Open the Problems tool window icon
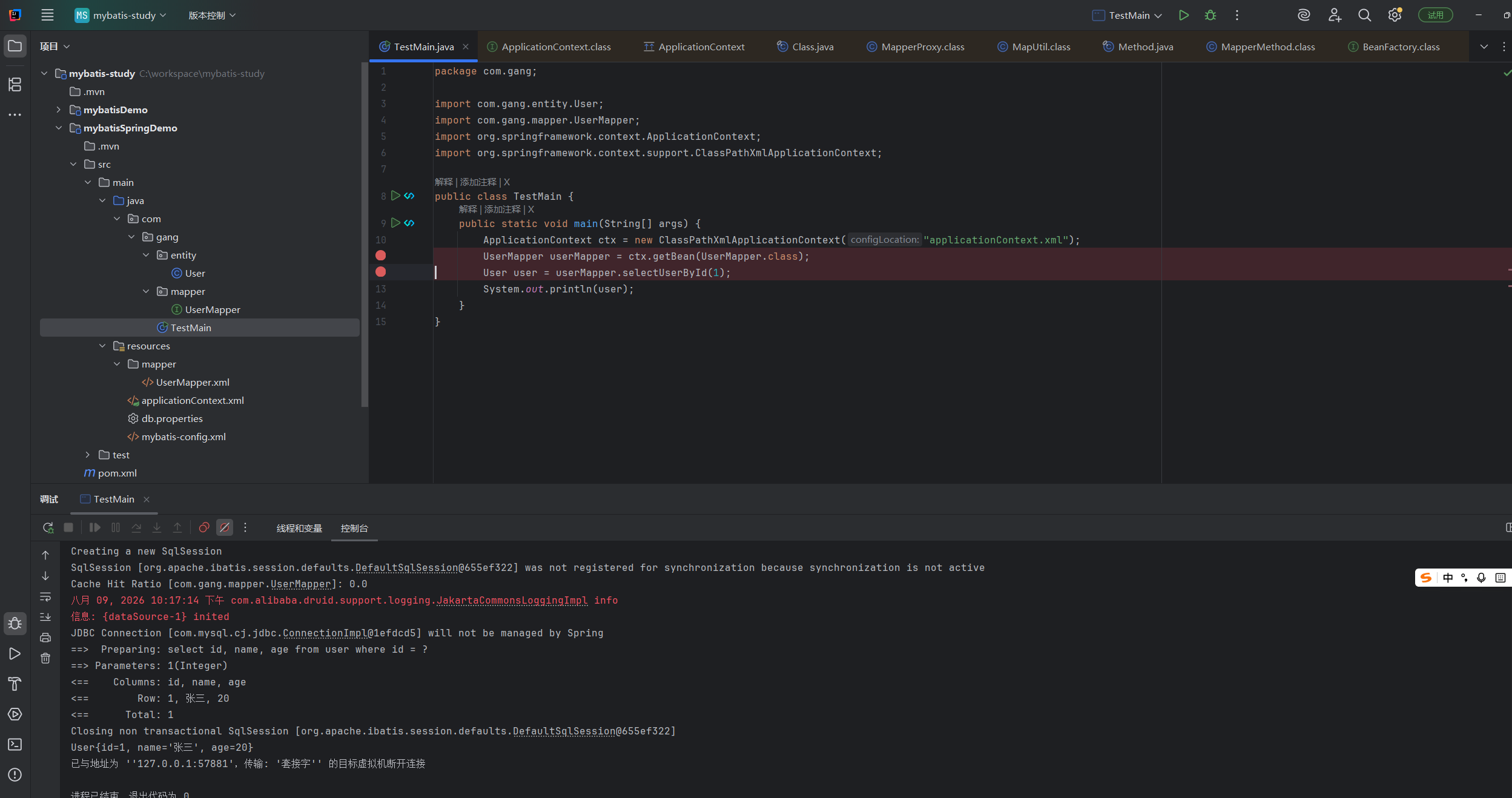The width and height of the screenshot is (1512, 798). pos(15,775)
